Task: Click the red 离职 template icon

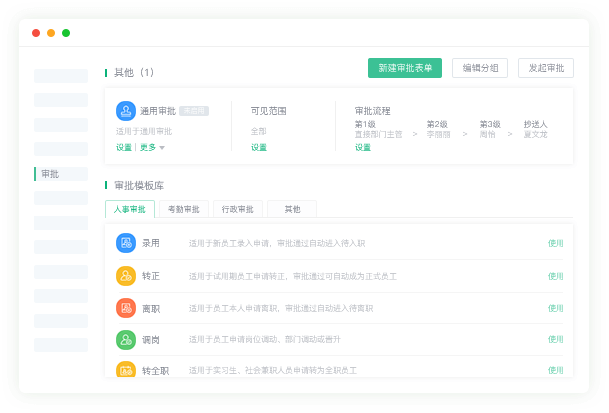Action: (126, 308)
